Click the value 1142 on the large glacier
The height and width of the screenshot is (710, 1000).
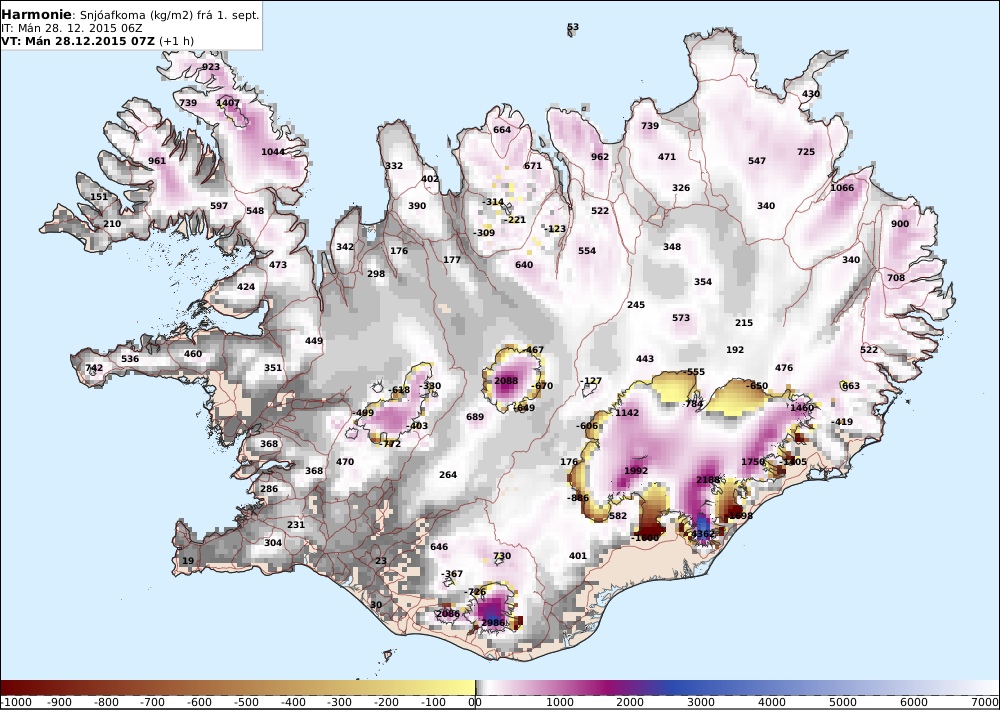(x=627, y=413)
